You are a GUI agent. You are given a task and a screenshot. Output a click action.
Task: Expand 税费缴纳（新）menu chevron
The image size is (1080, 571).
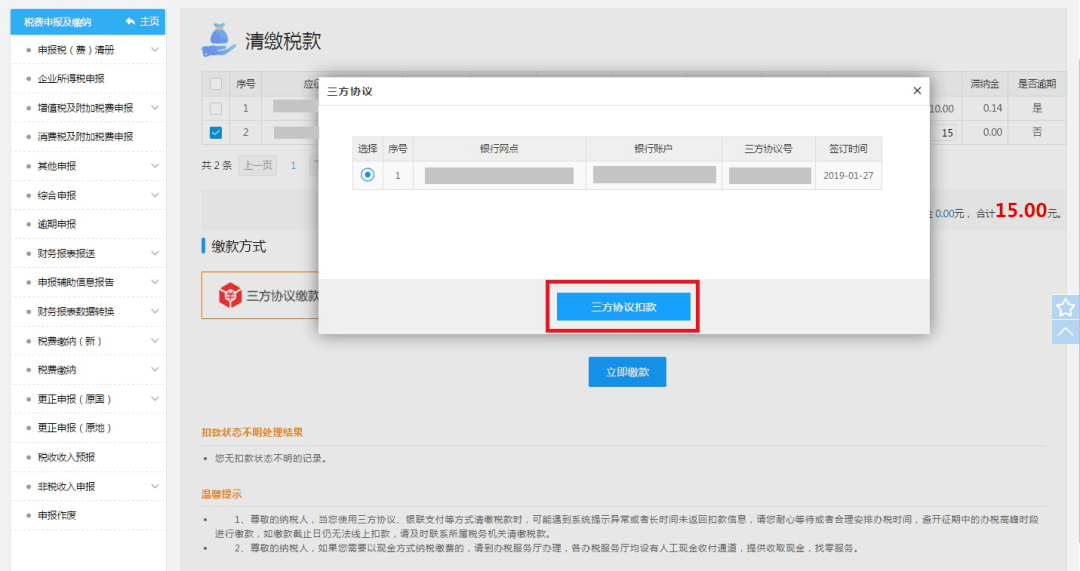(155, 341)
